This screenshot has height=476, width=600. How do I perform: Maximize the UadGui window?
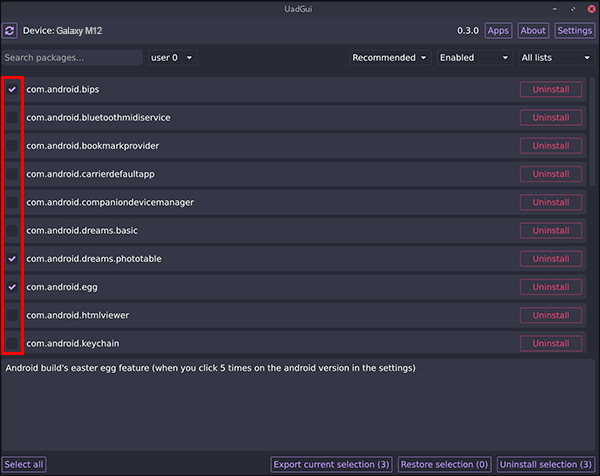573,9
